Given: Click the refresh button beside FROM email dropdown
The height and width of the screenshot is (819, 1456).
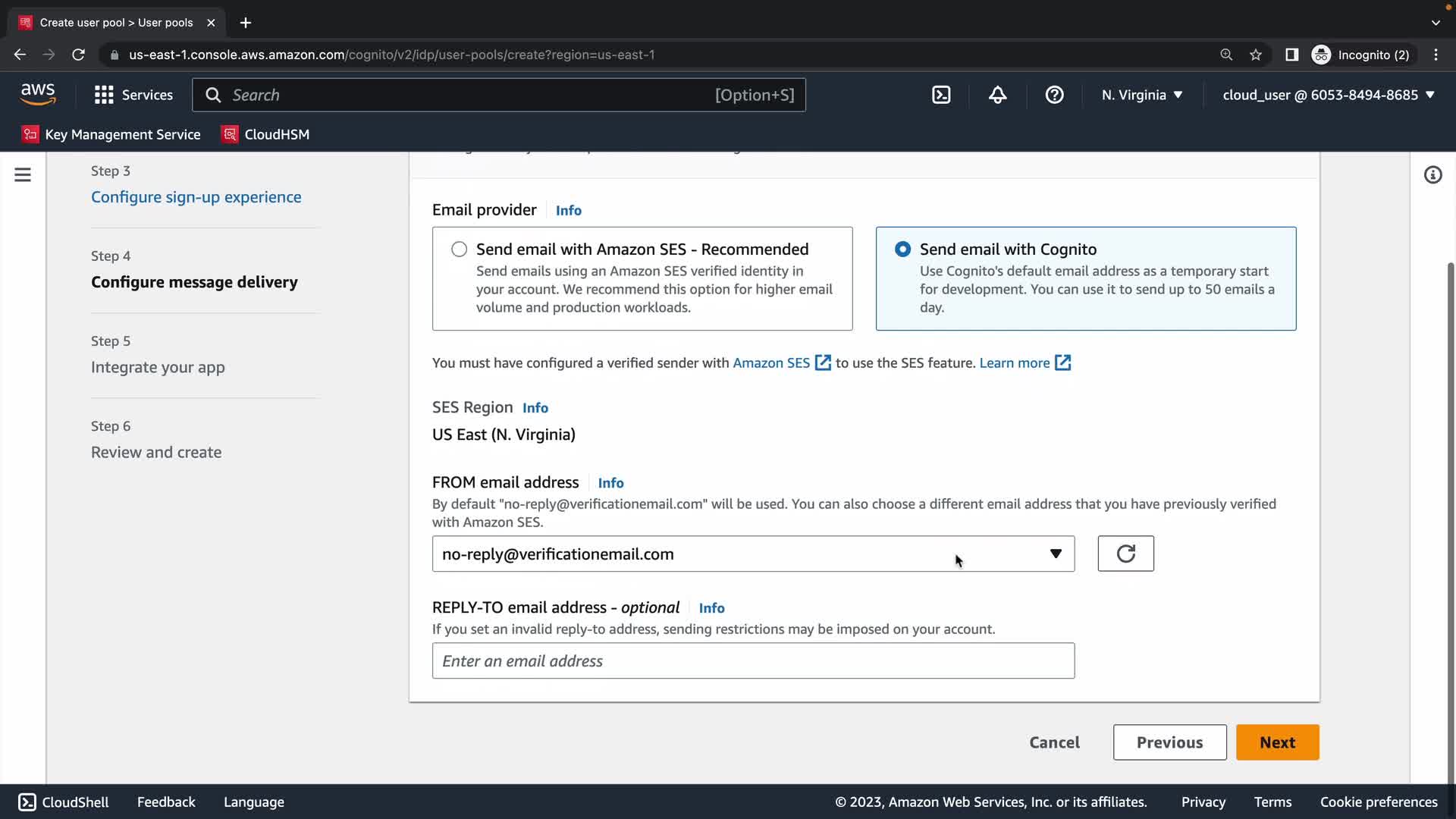Looking at the screenshot, I should (1125, 554).
